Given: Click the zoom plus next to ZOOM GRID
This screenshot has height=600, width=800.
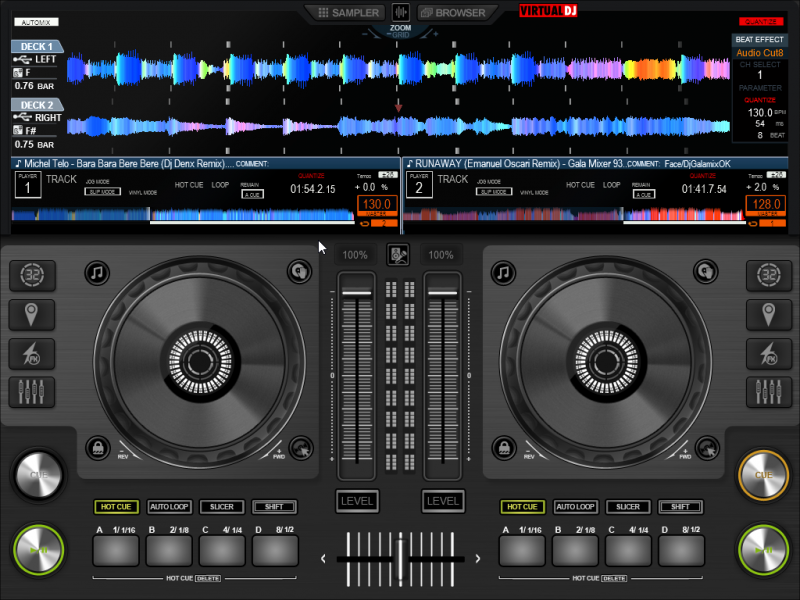Looking at the screenshot, I should [x=435, y=34].
